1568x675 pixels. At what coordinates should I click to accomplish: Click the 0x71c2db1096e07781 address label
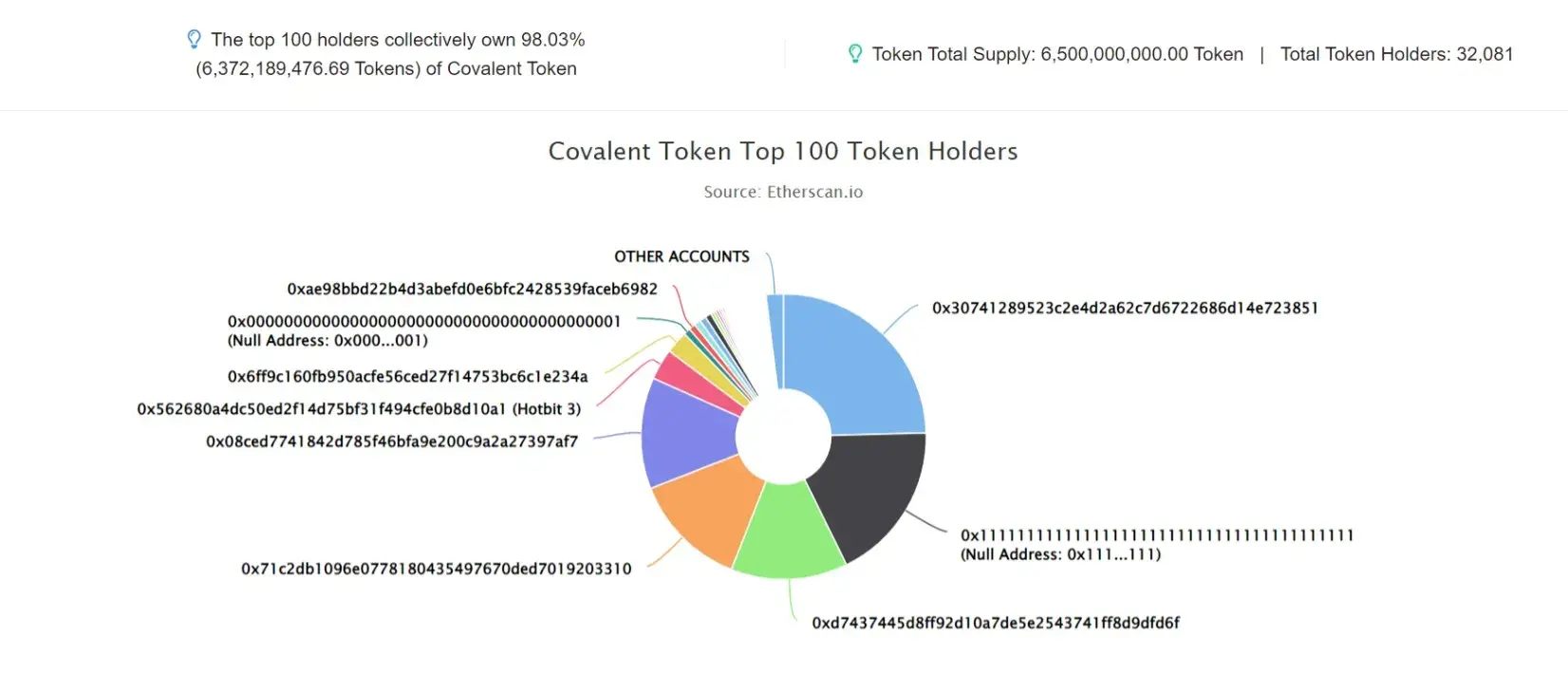pyautogui.click(x=436, y=569)
